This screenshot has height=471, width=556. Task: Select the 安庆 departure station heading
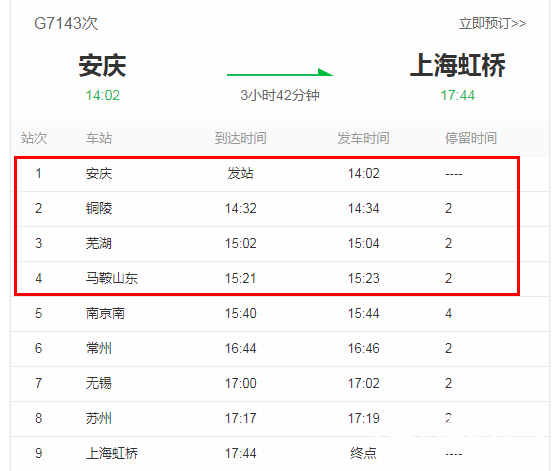102,66
